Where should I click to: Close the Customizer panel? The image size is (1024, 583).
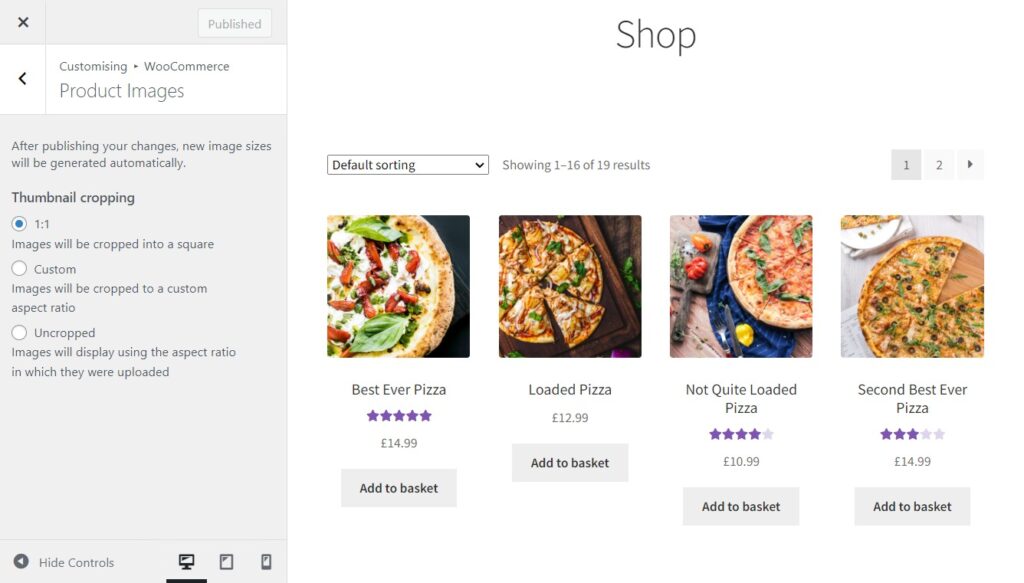(x=22, y=22)
